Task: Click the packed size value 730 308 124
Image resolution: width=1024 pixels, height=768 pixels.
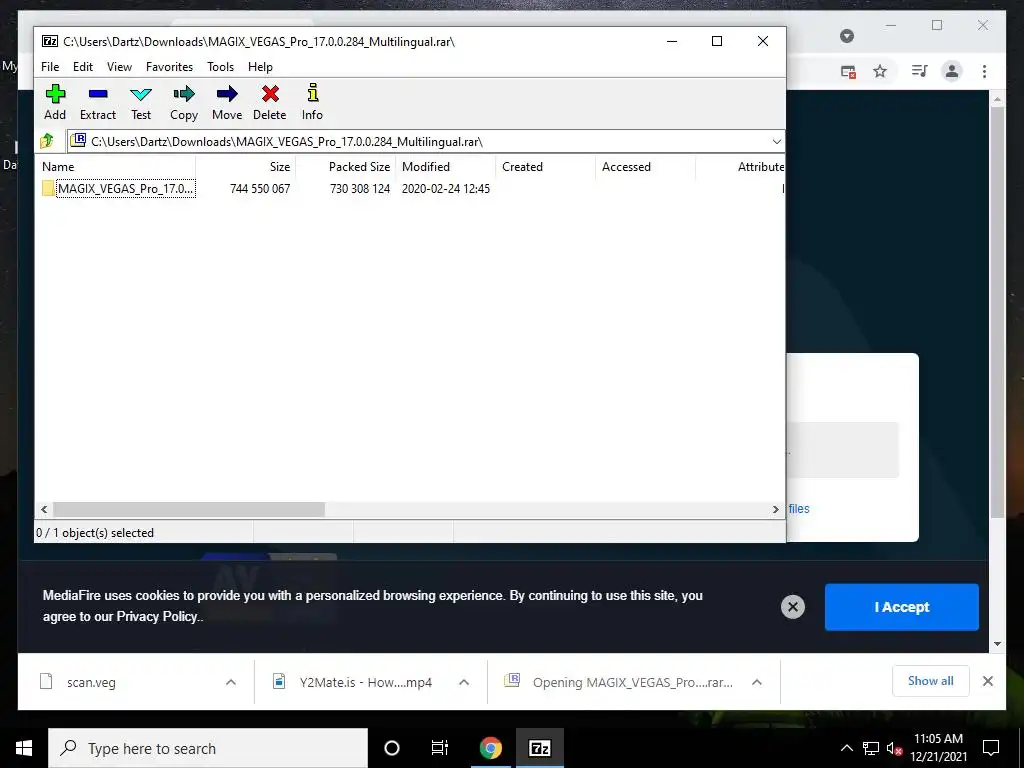Action: 360,189
